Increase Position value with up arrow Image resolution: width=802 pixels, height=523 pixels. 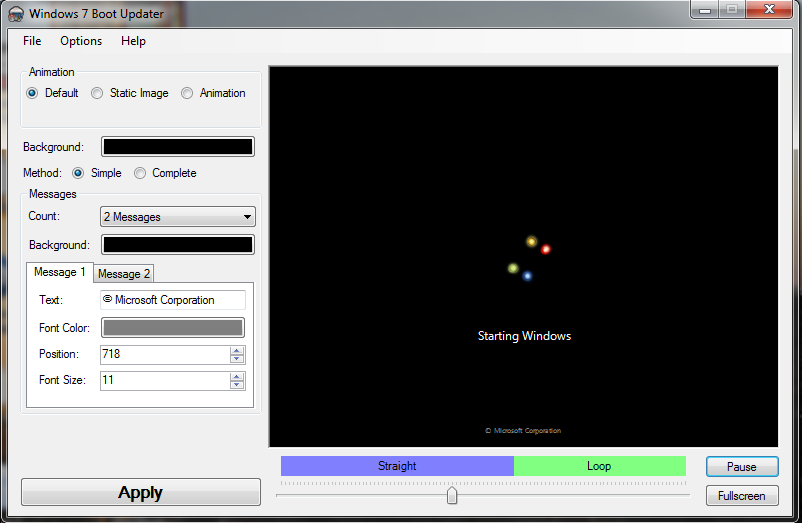click(x=237, y=350)
